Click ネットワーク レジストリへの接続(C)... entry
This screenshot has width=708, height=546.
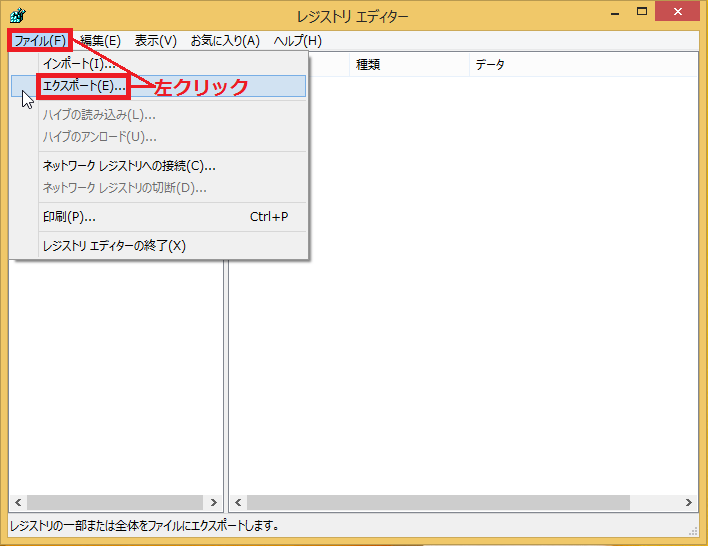[x=158, y=166]
